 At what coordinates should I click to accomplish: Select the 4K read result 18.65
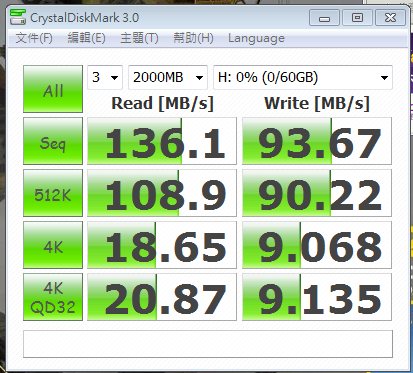pyautogui.click(x=162, y=245)
